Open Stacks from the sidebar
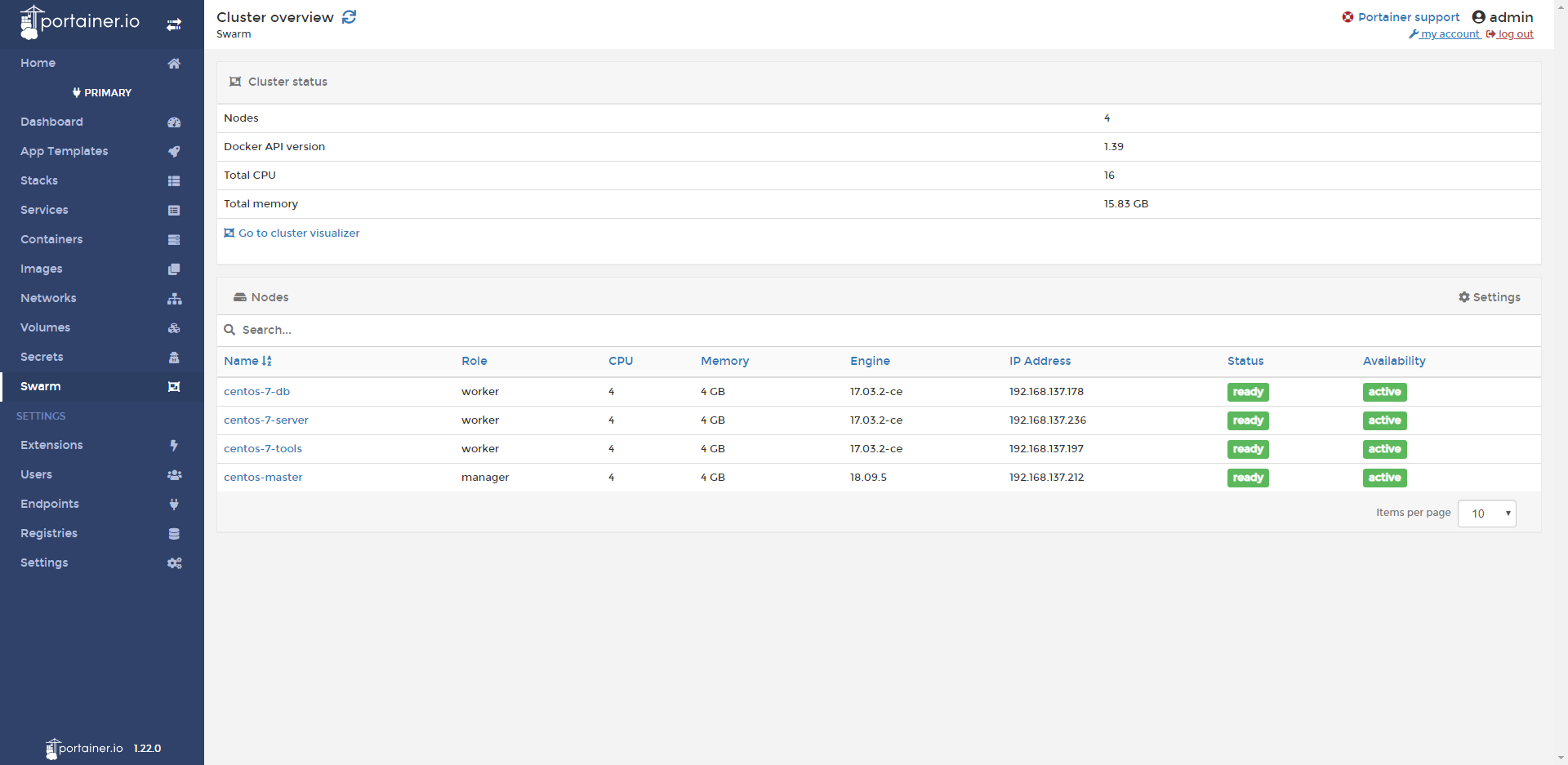Image resolution: width=1568 pixels, height=765 pixels. coord(39,180)
